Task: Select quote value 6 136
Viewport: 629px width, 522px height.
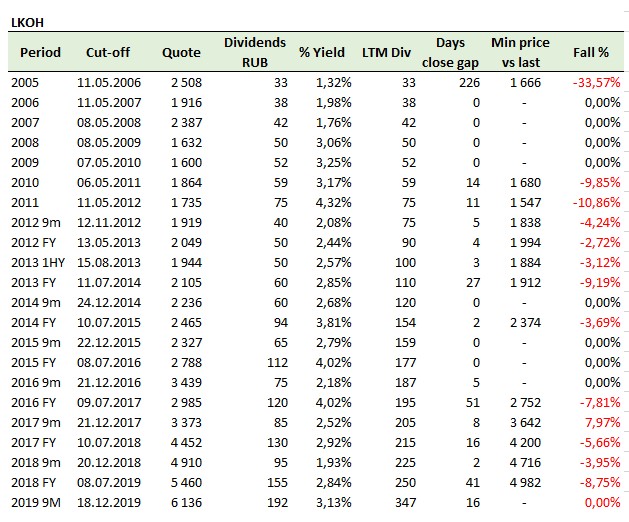Action: pyautogui.click(x=187, y=503)
